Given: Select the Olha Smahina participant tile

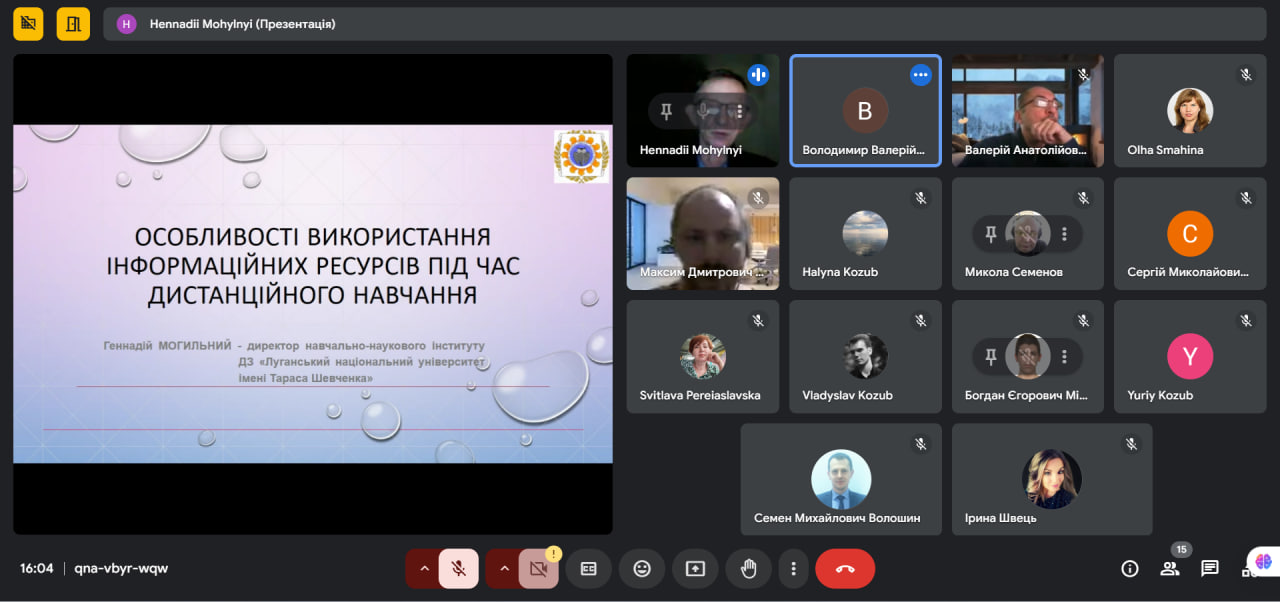Looking at the screenshot, I should (x=1190, y=110).
